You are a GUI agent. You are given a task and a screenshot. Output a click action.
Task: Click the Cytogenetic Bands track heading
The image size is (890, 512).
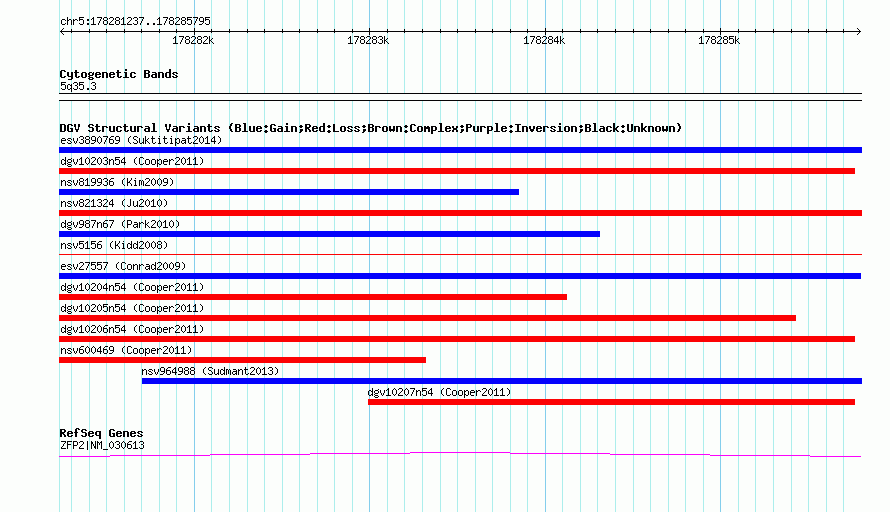[x=119, y=74]
